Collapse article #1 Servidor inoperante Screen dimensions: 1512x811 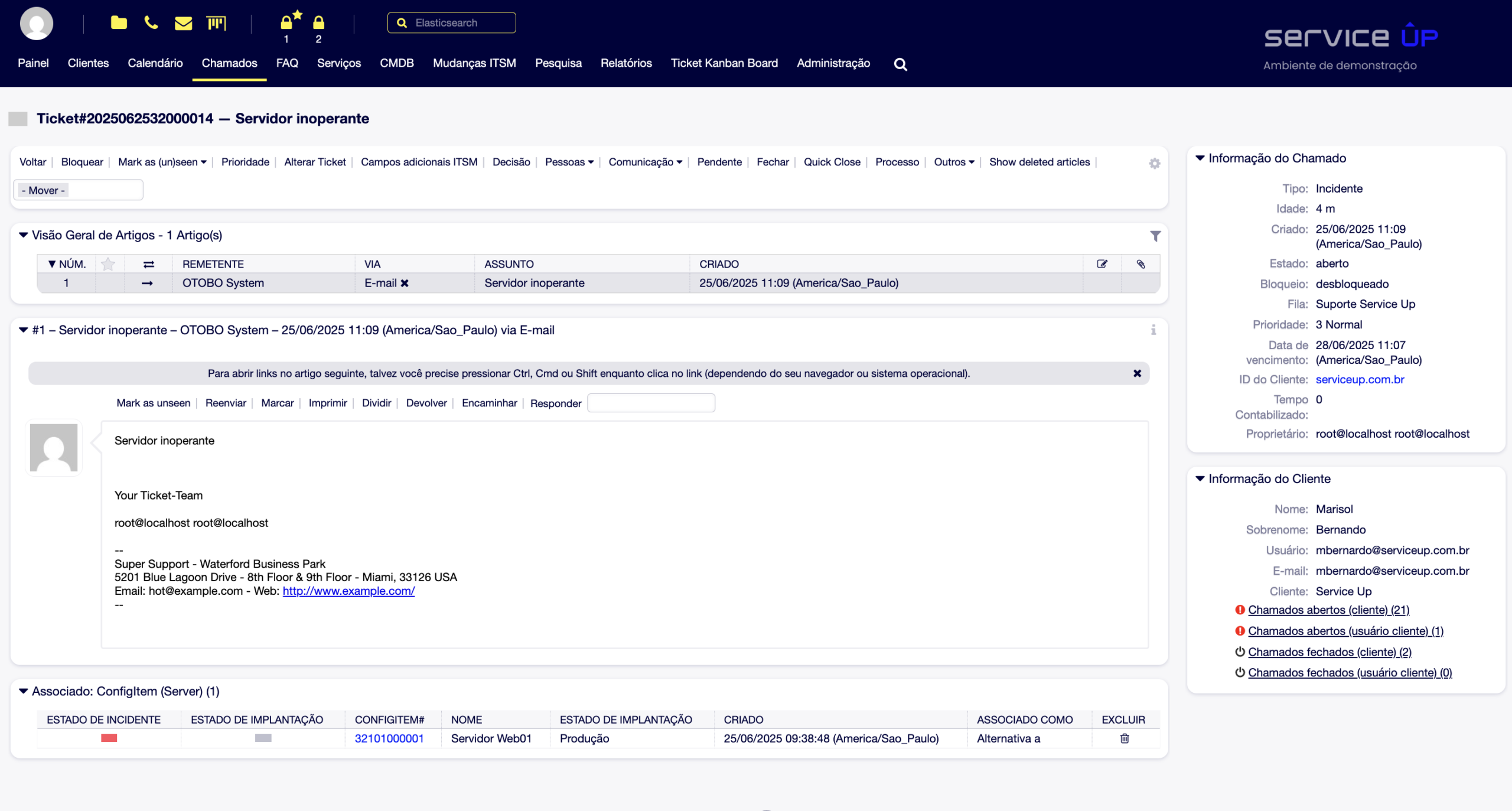(x=23, y=330)
